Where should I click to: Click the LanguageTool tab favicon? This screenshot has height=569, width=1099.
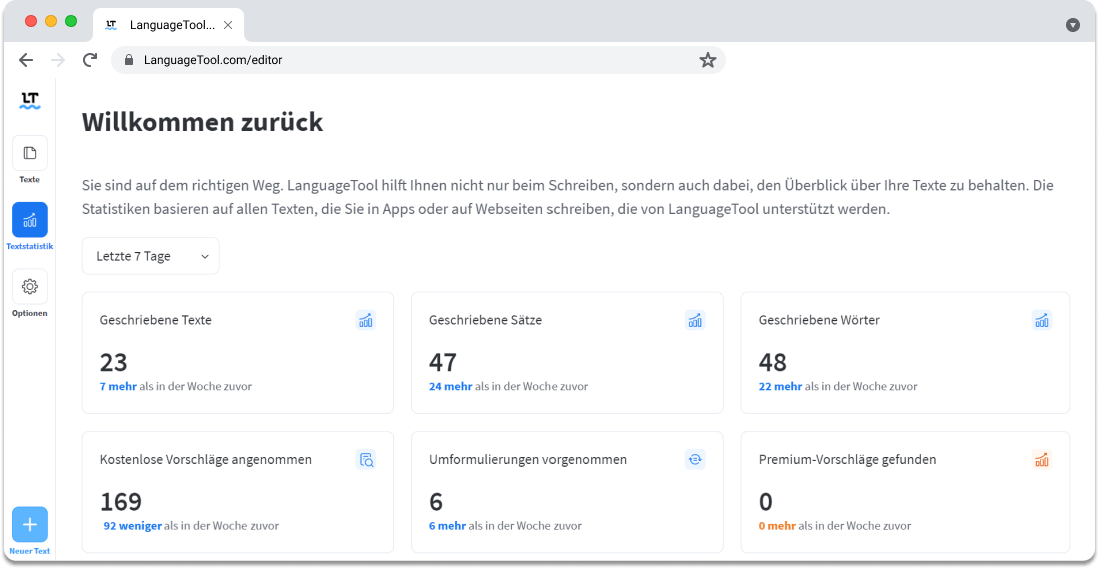click(111, 25)
